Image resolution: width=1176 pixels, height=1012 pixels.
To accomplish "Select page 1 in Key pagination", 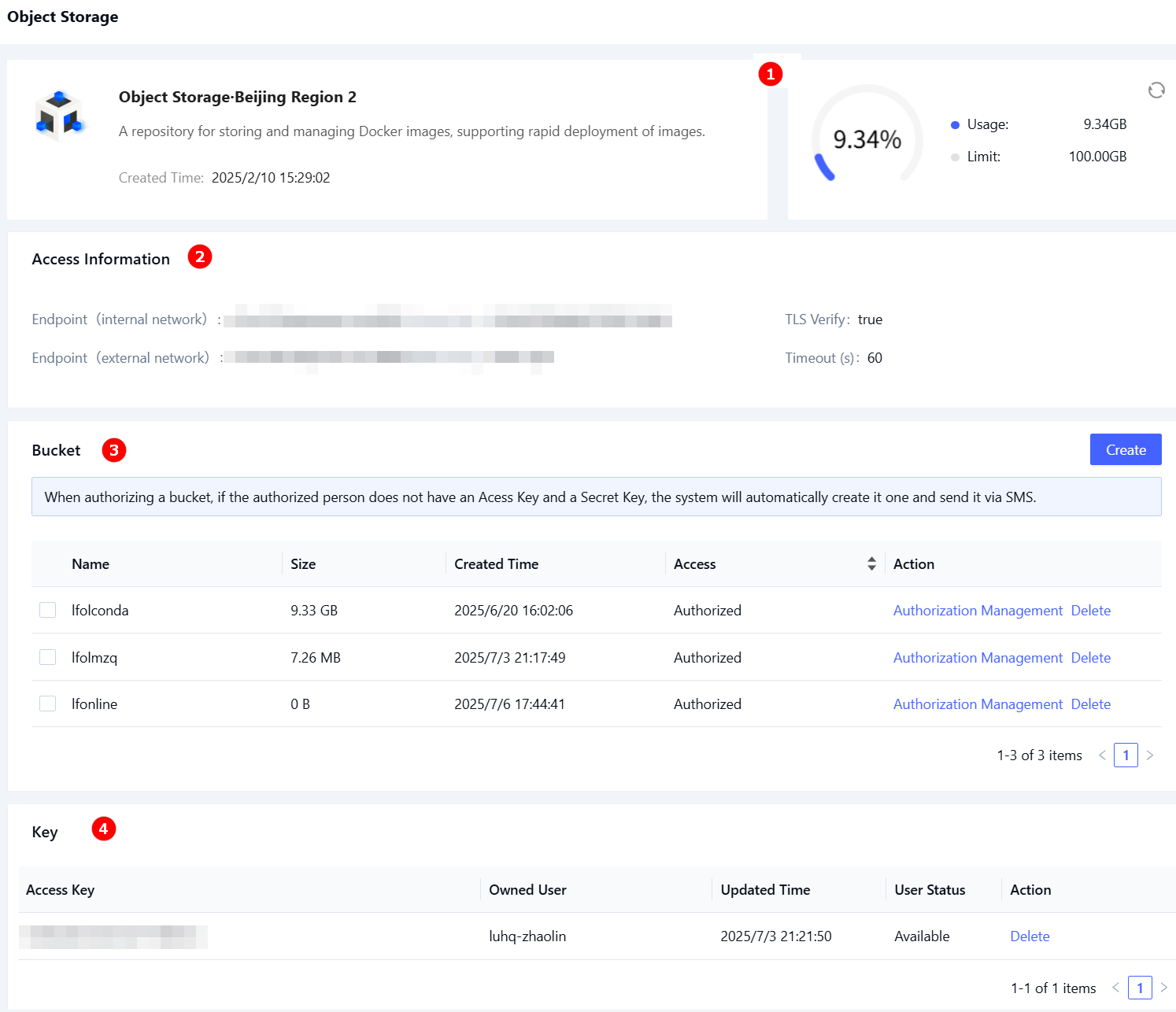I will (1139, 988).
